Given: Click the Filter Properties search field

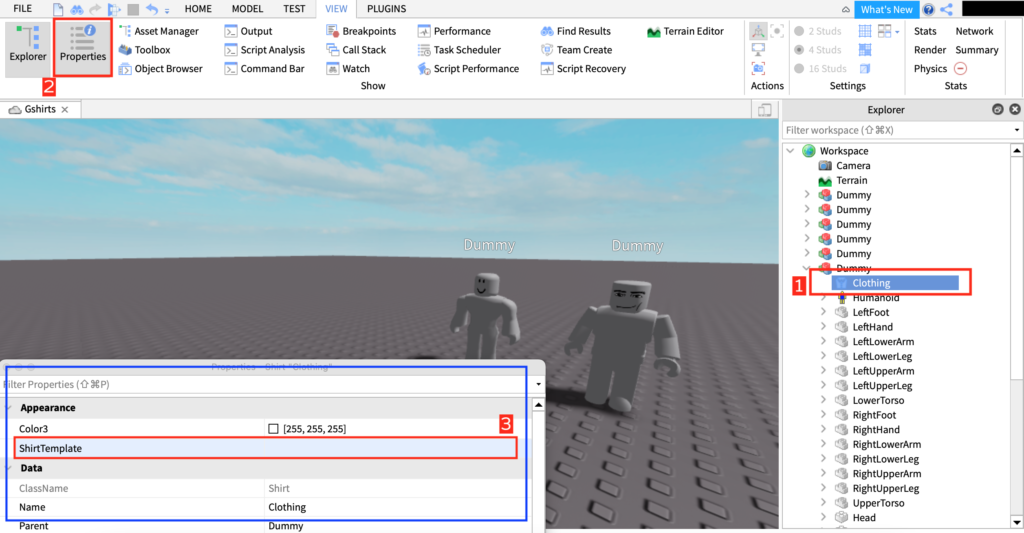Looking at the screenshot, I should pos(266,384).
